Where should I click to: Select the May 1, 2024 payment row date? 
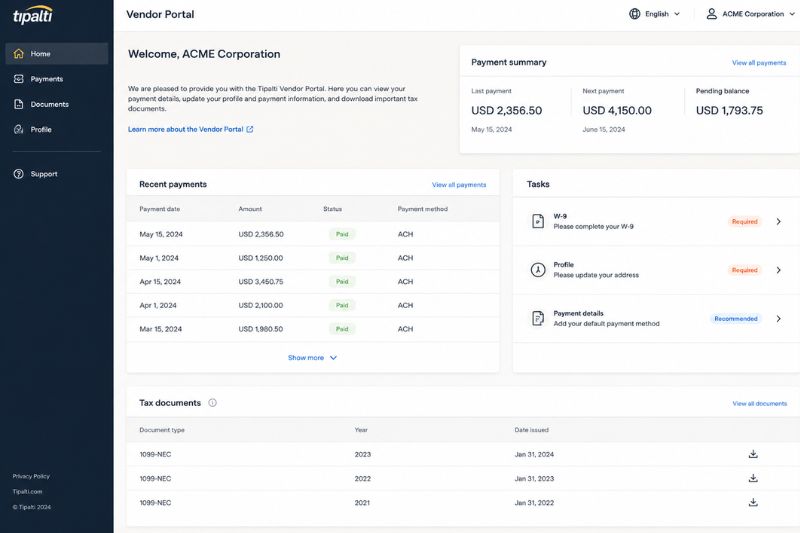pyautogui.click(x=159, y=258)
